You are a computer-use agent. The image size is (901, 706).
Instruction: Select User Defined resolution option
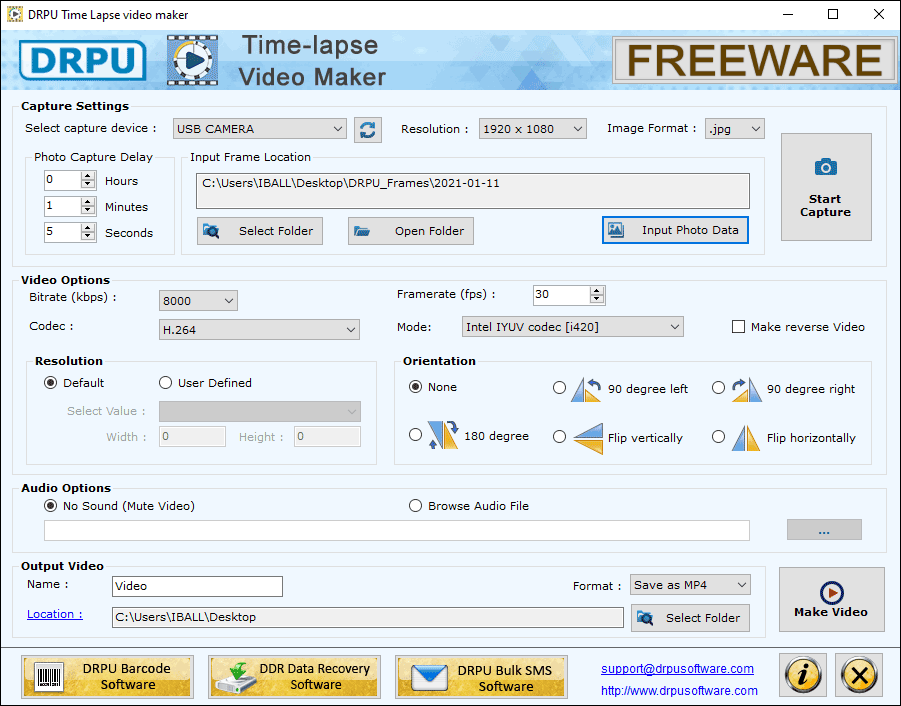coord(165,383)
